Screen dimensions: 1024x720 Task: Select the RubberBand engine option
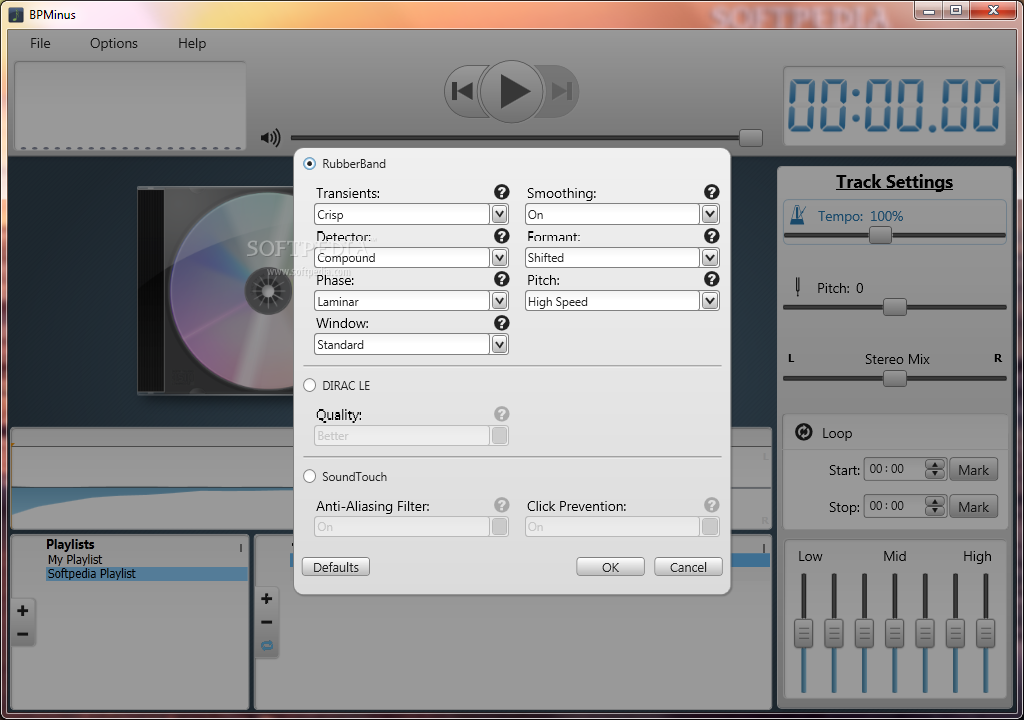pos(310,164)
